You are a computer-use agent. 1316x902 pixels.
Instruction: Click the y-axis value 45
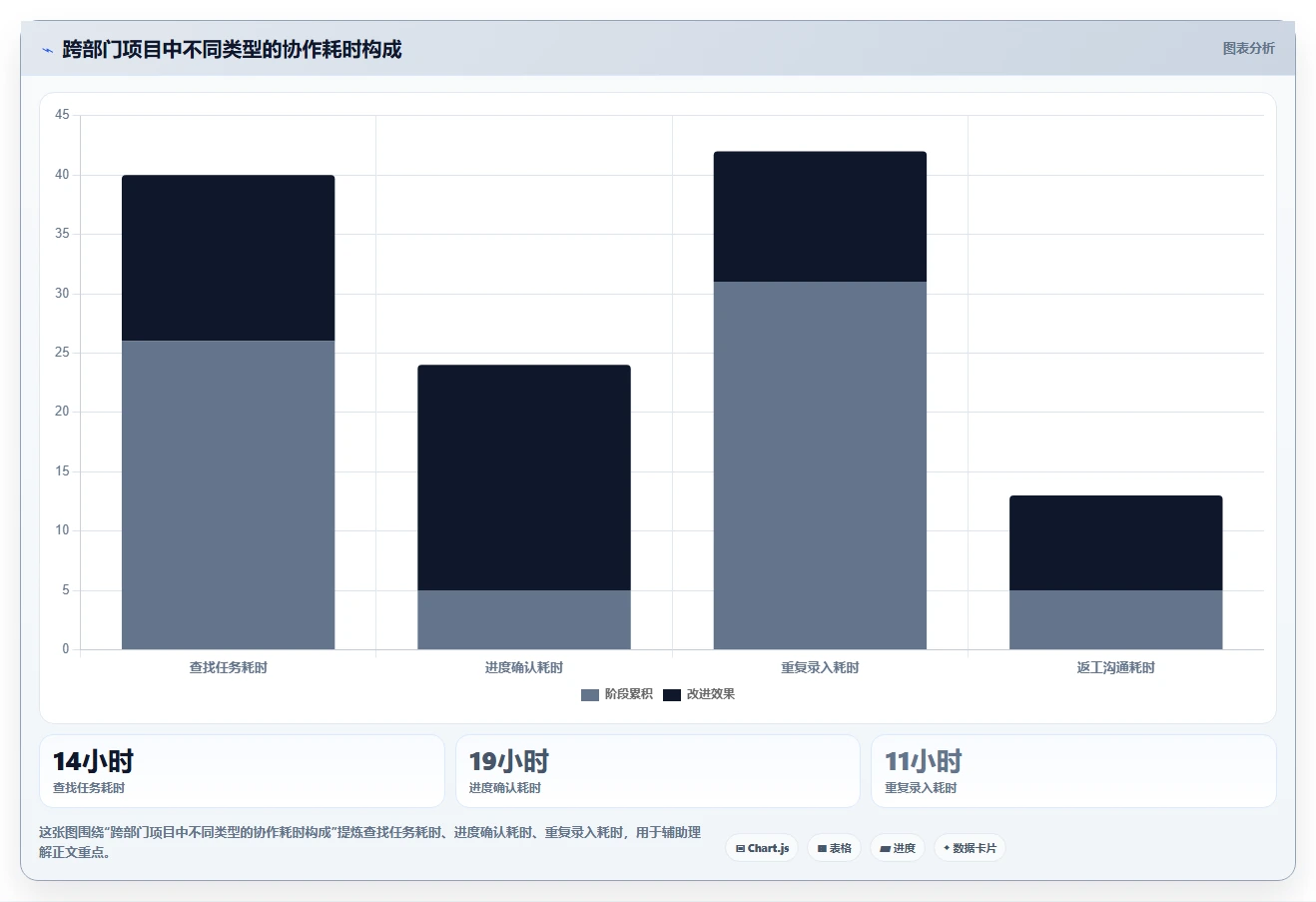62,115
